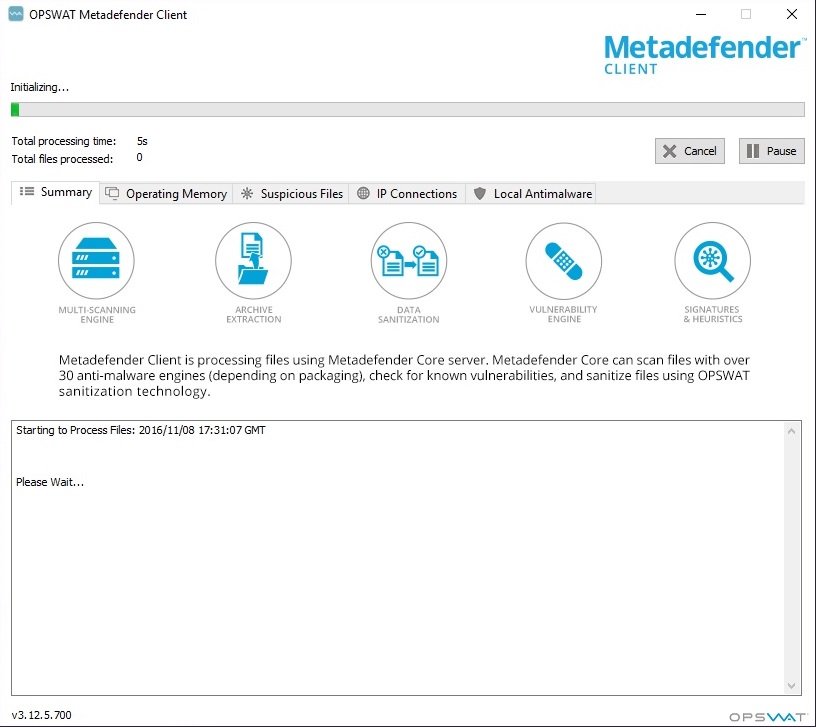Screen dimensions: 816x727
Task: Switch to the Suspicious Files tab
Action: (291, 194)
